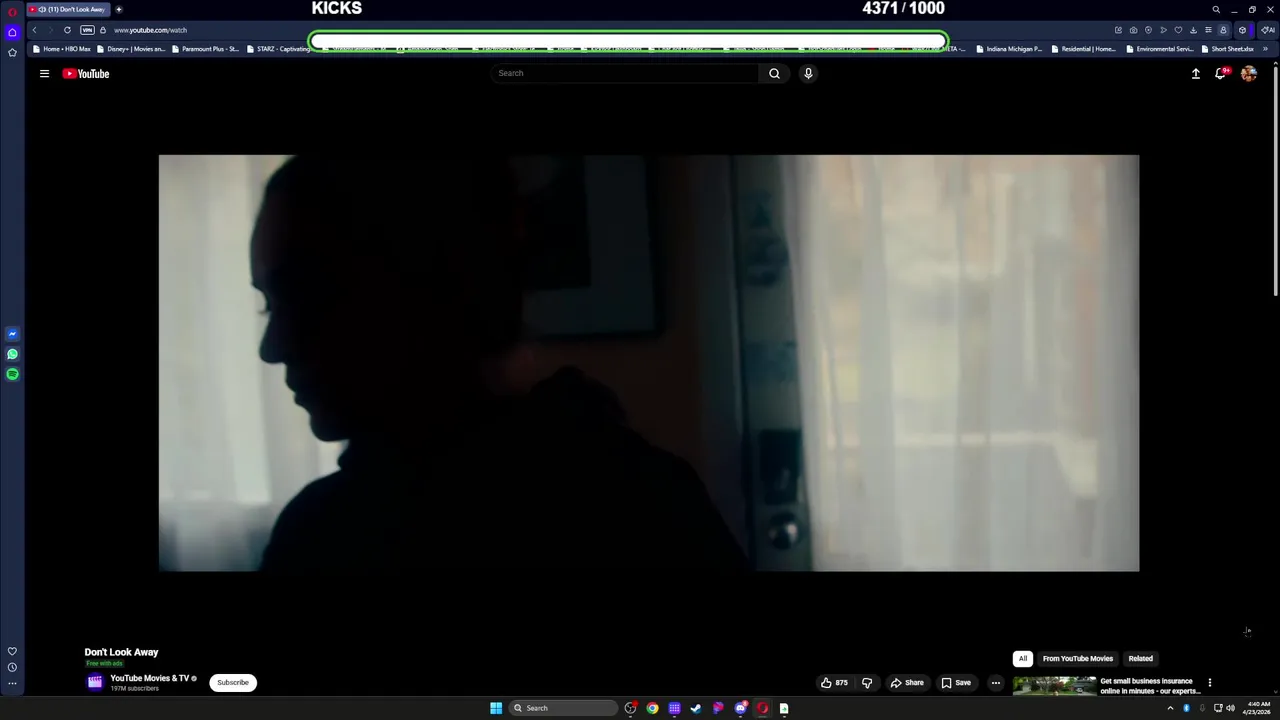The image size is (1280, 720).
Task: Open the Indiana Michigan P... bookmark
Action: [x=1009, y=49]
